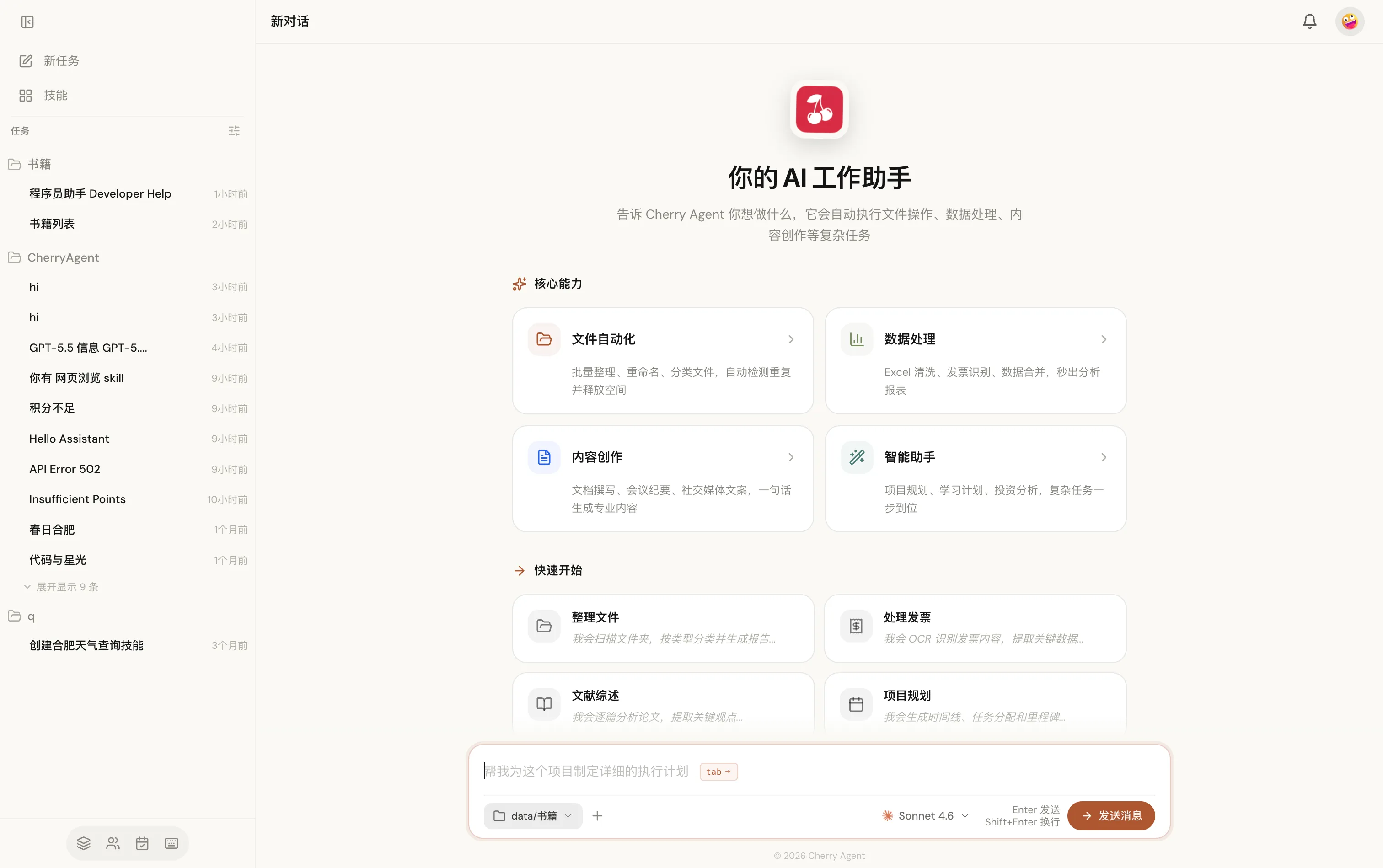Open the task filter settings icon
This screenshot has height=868, width=1383.
[x=234, y=131]
